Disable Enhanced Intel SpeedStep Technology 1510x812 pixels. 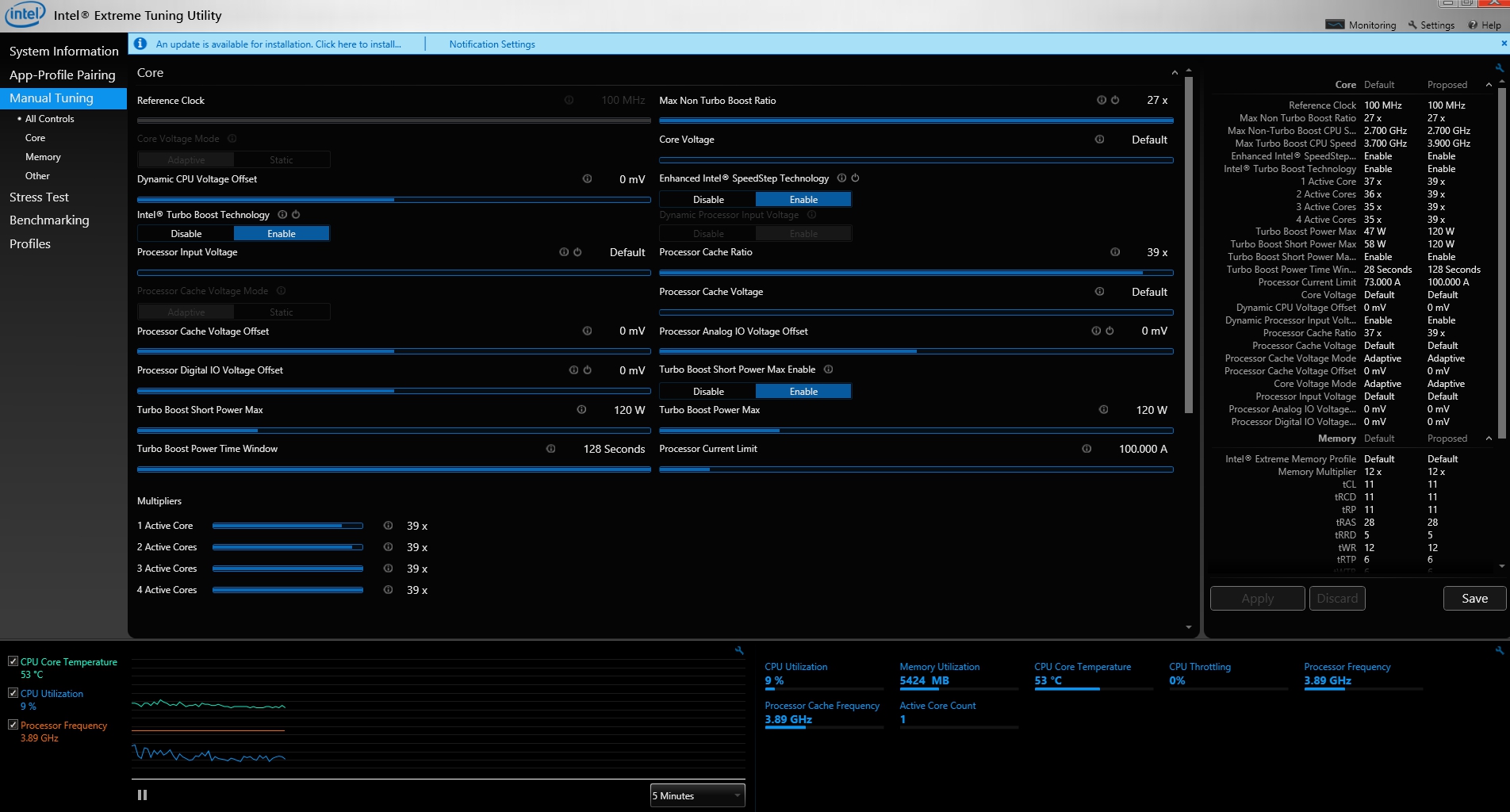[x=707, y=200]
